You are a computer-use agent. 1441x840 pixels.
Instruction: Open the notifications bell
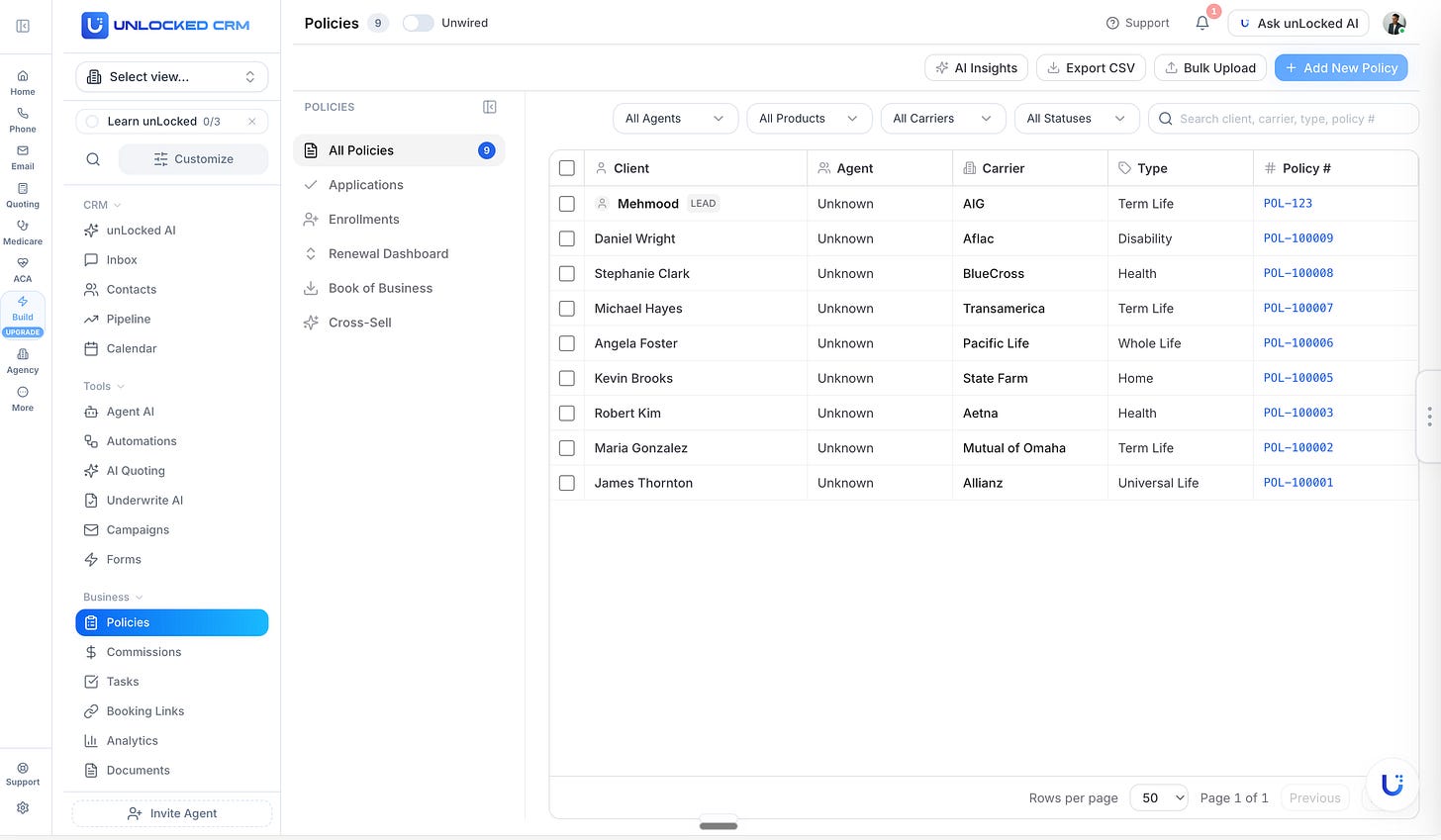tap(1202, 23)
